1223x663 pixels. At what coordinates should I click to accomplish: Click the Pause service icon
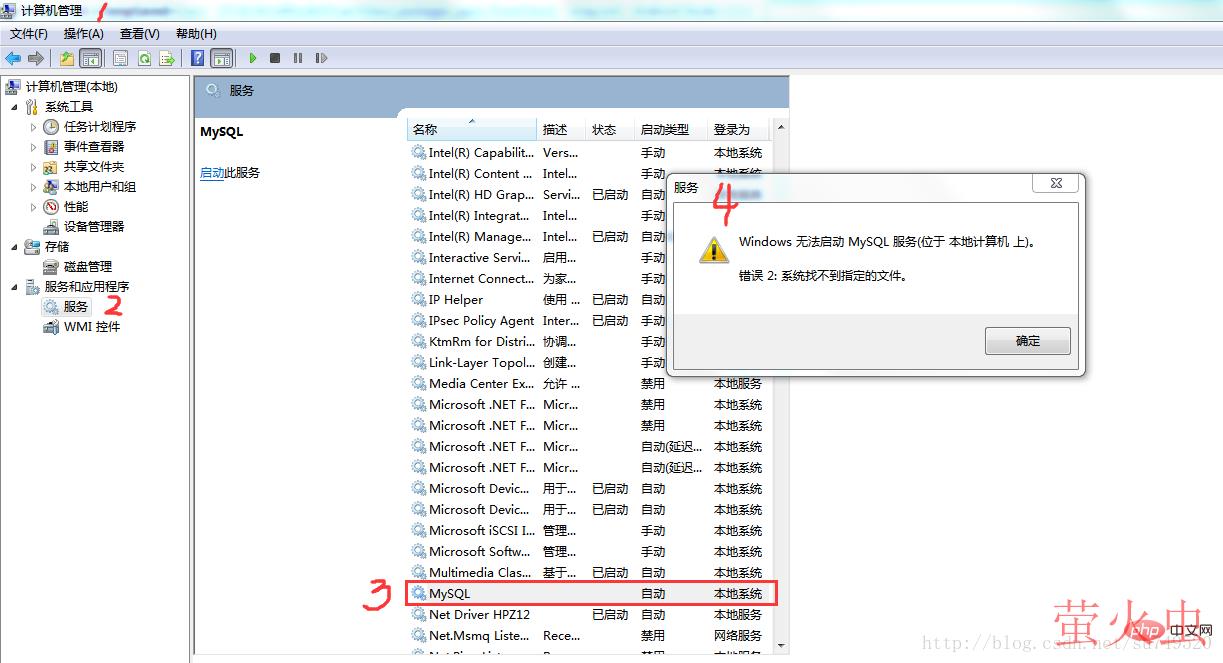point(298,58)
